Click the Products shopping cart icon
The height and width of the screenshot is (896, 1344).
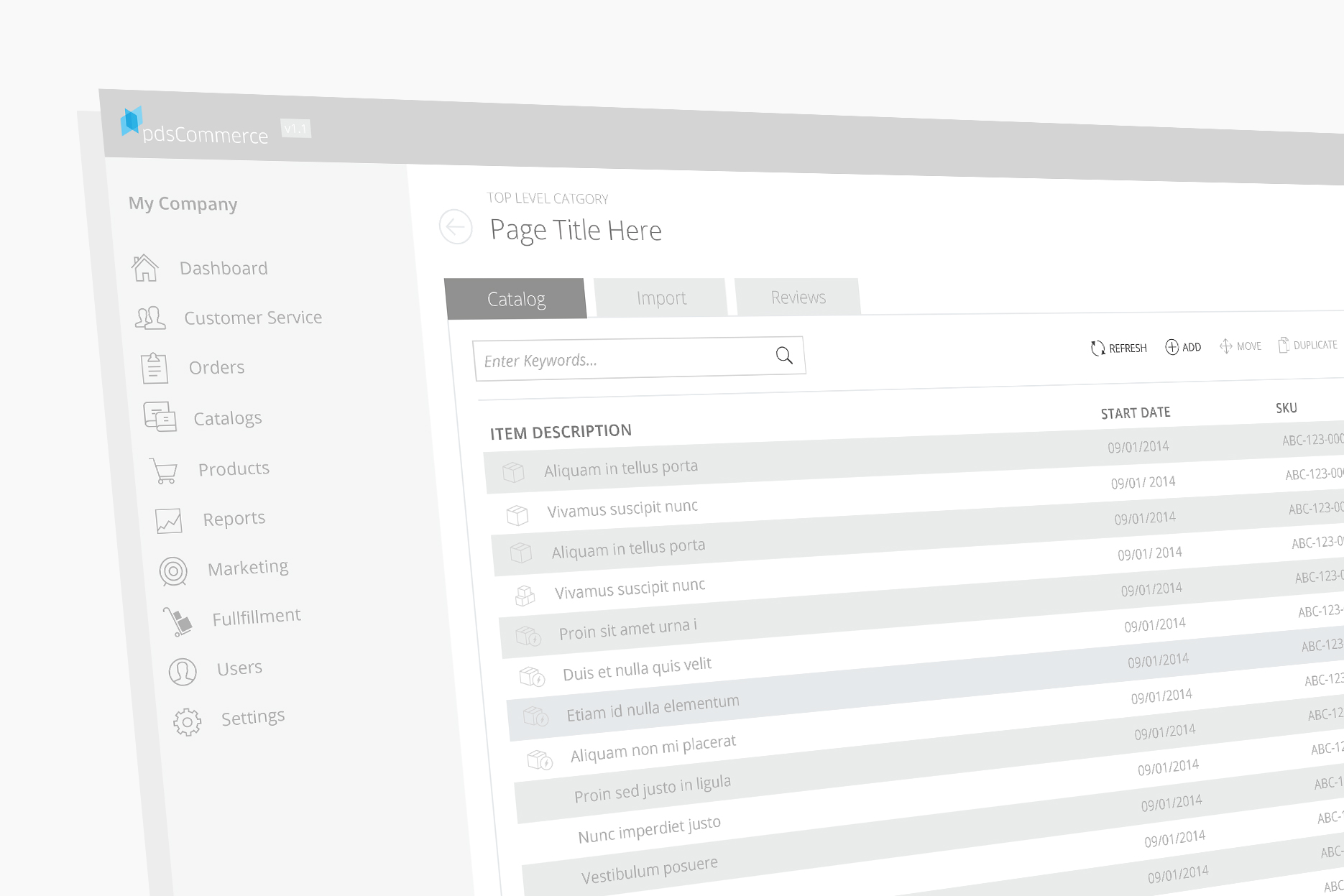(164, 471)
